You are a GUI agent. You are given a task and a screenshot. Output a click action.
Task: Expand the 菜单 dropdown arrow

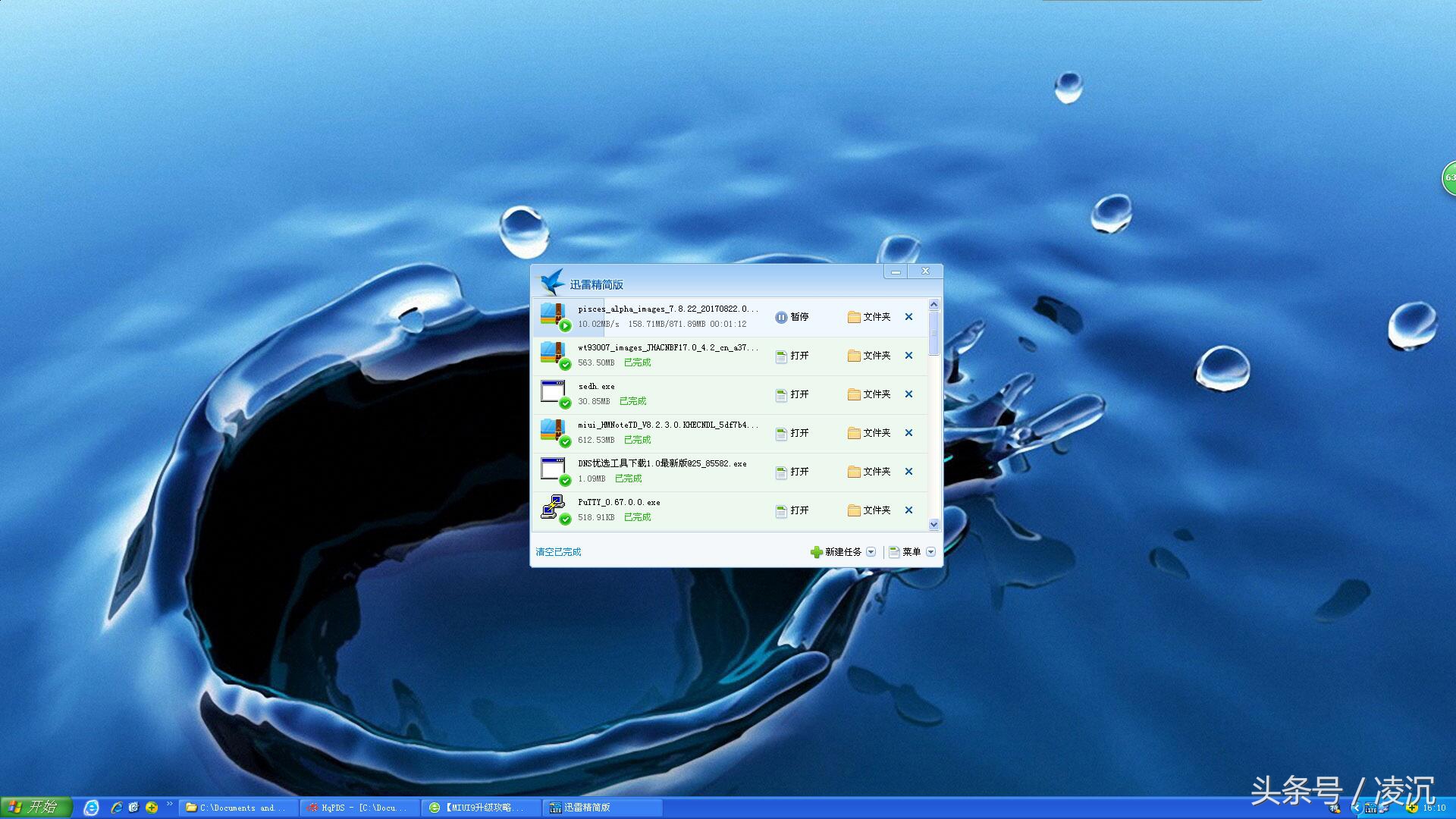(930, 552)
